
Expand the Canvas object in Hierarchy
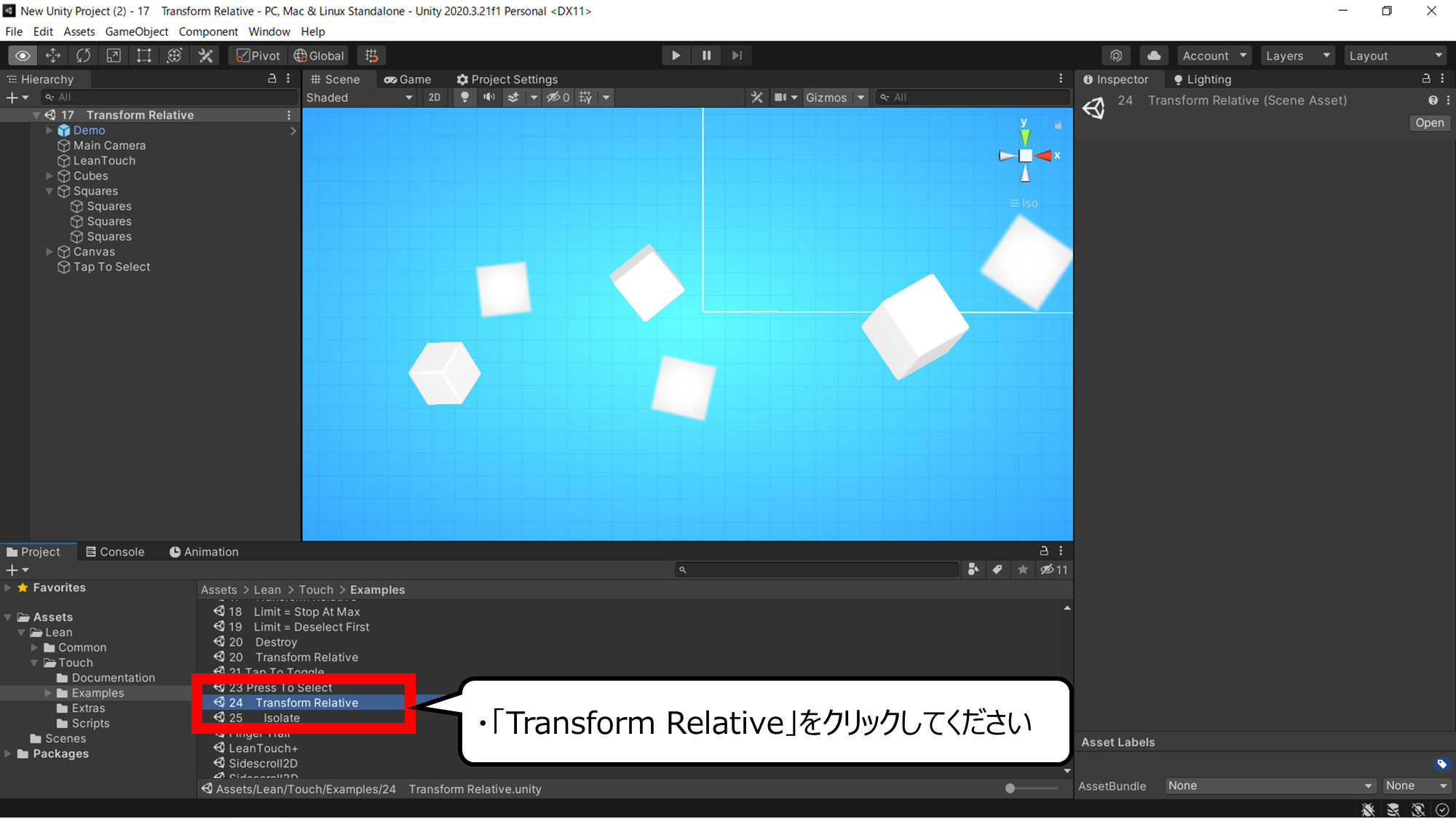[x=50, y=252]
